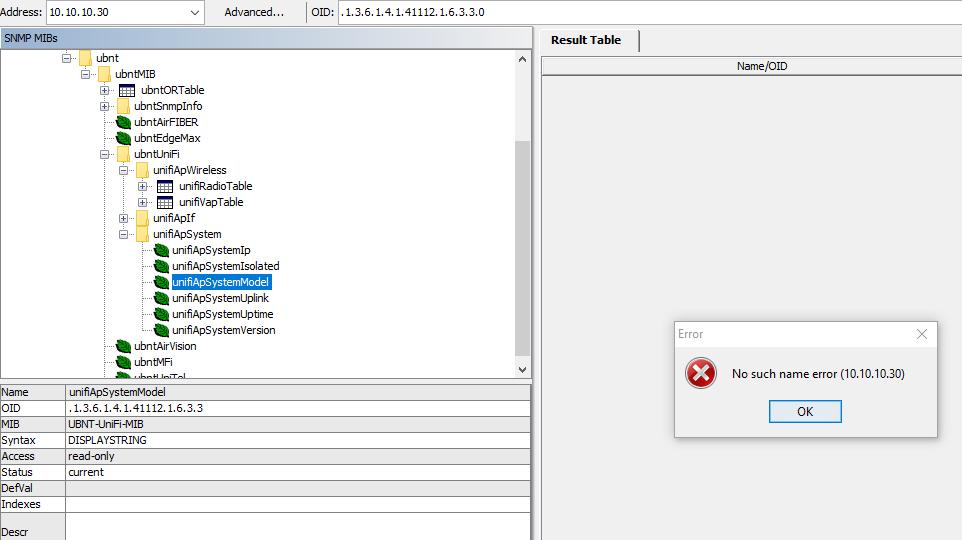Viewport: 962px width, 540px height.
Task: Click the MIB tree scrollbar down arrow
Action: (x=523, y=369)
